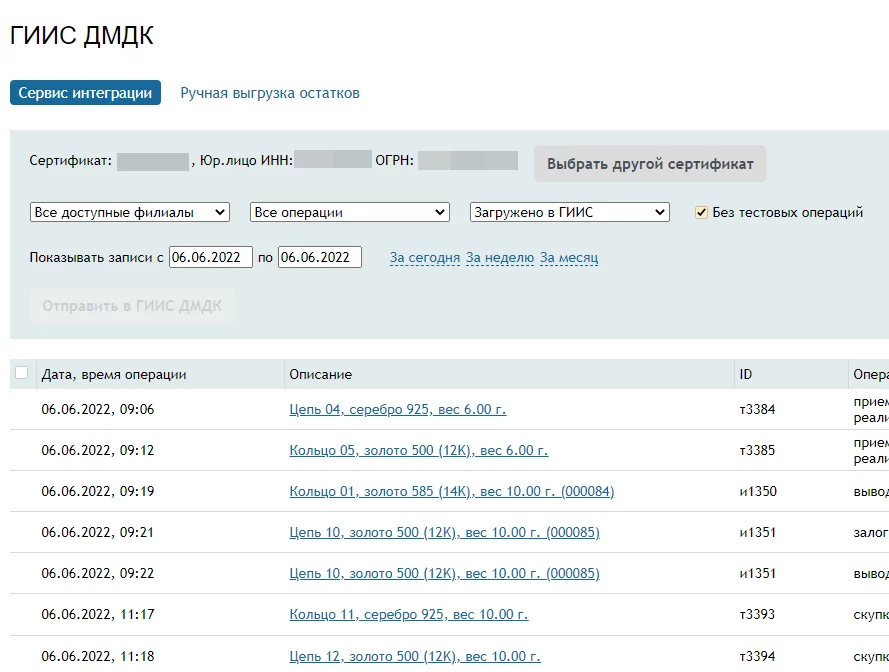Uncheck the Без тестовых операций checkbox
The image size is (889, 672).
[x=701, y=212]
